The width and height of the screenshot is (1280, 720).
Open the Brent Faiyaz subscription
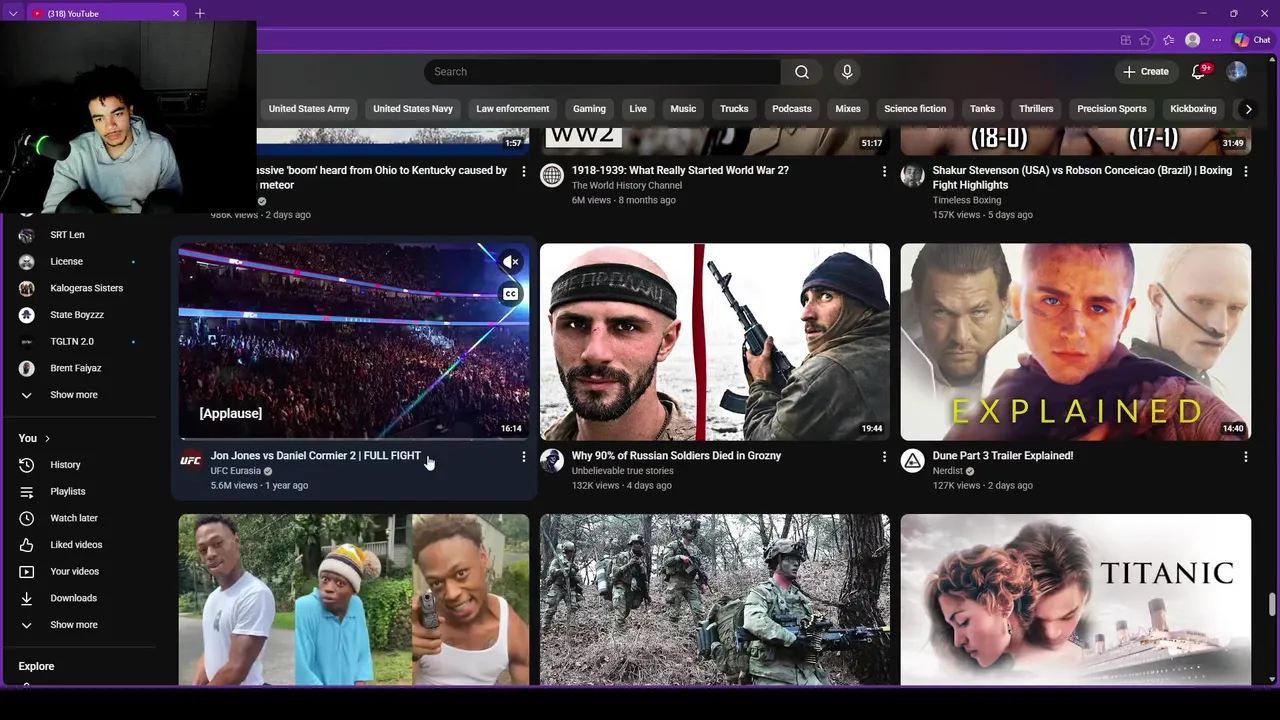pos(78,368)
